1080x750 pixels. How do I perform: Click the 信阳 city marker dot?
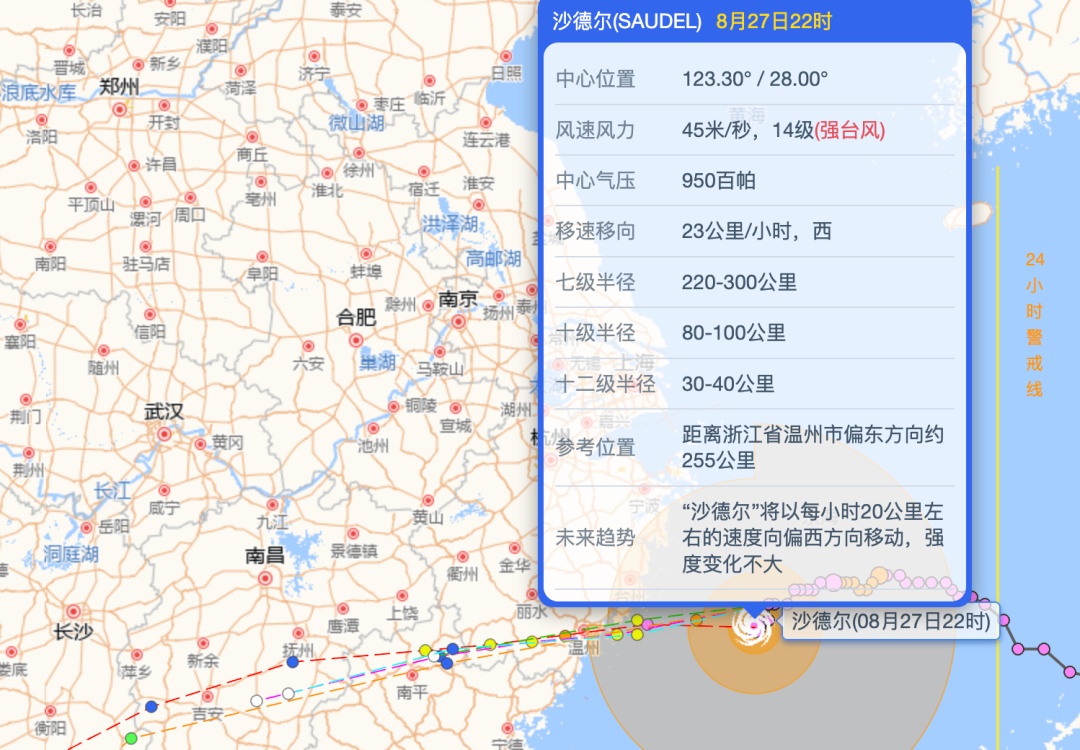pyautogui.click(x=150, y=315)
